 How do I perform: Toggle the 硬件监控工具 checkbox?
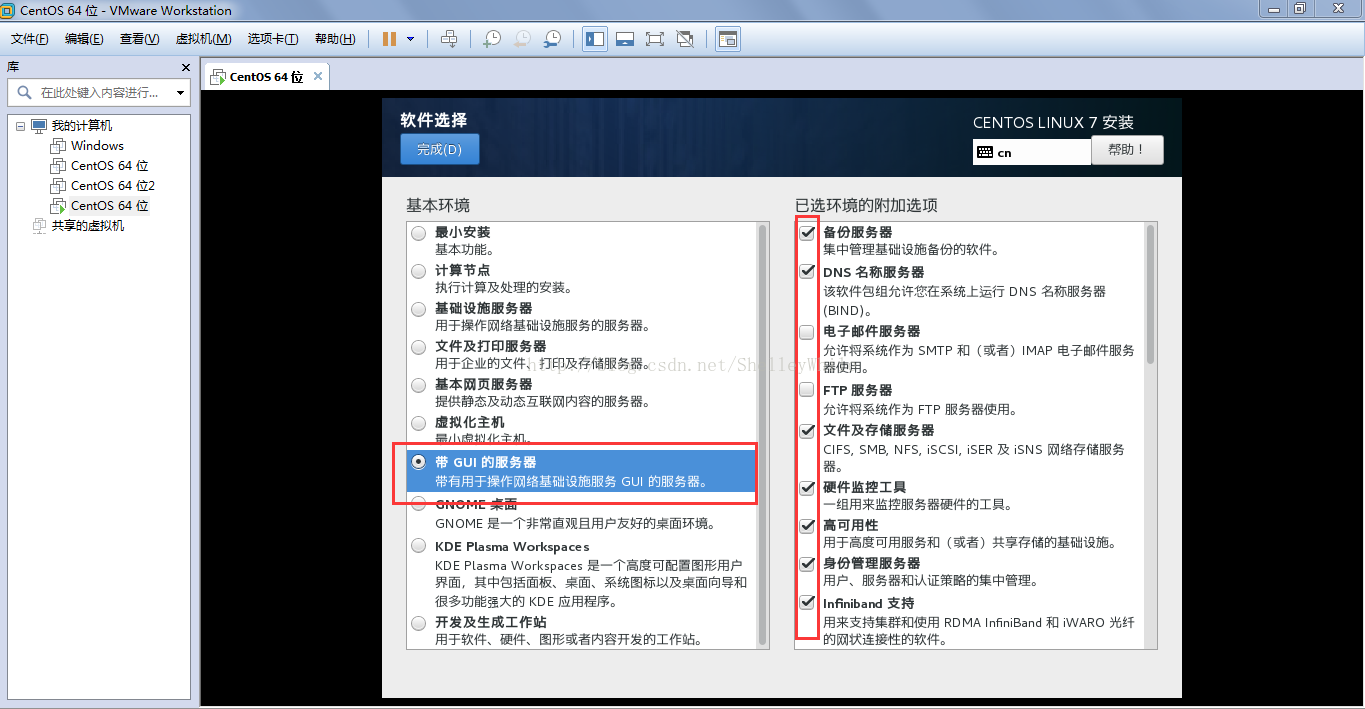[x=807, y=487]
